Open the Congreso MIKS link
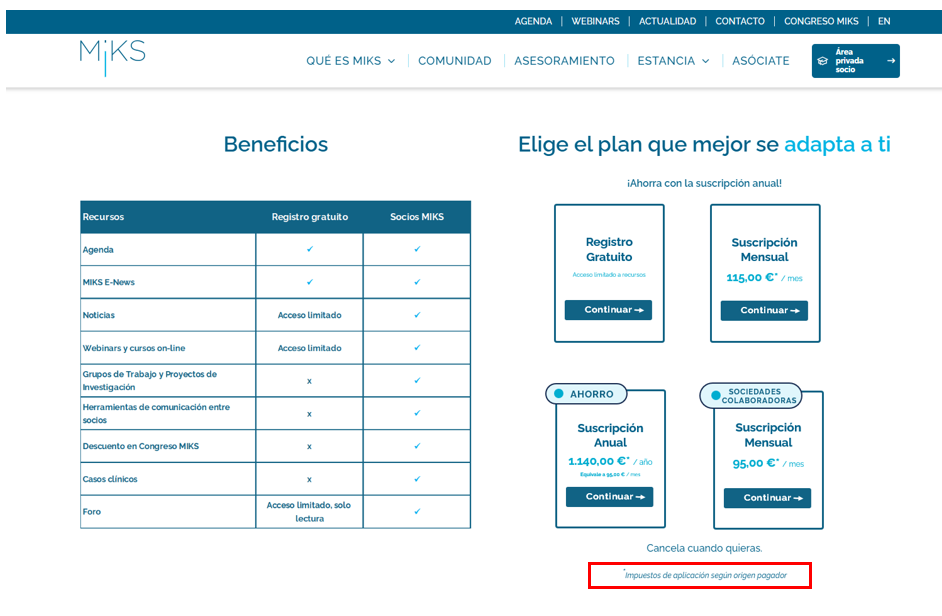 click(821, 21)
